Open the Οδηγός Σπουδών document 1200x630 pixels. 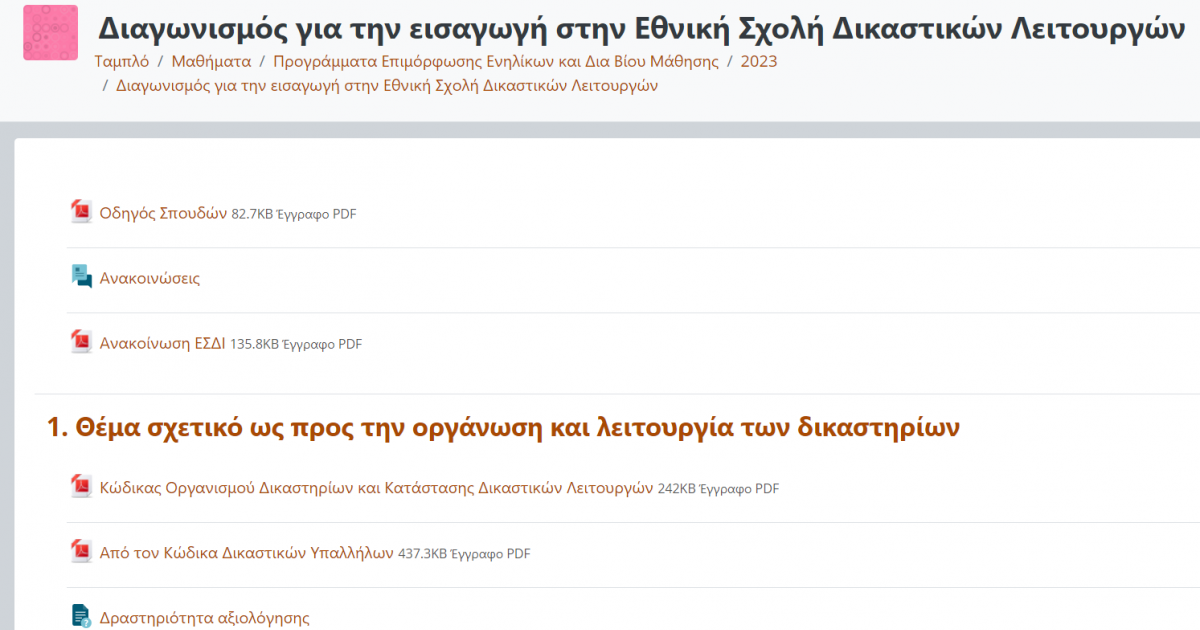point(160,212)
